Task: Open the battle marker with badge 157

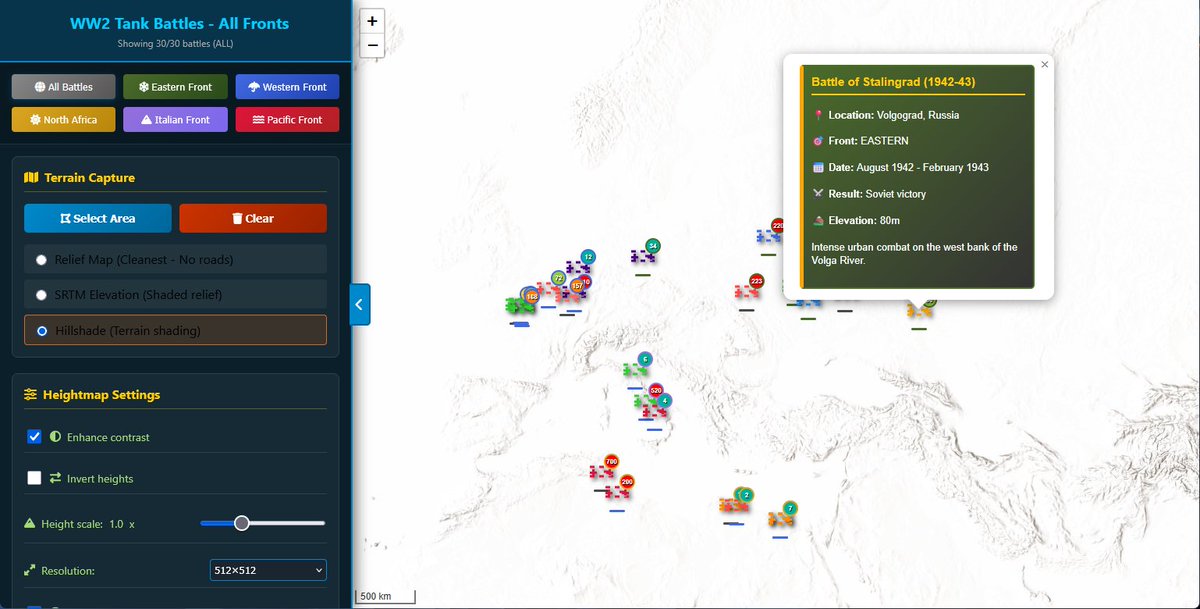Action: [x=577, y=286]
